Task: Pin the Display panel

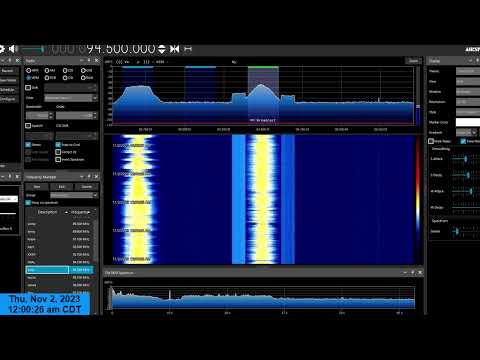Action: tap(477, 60)
